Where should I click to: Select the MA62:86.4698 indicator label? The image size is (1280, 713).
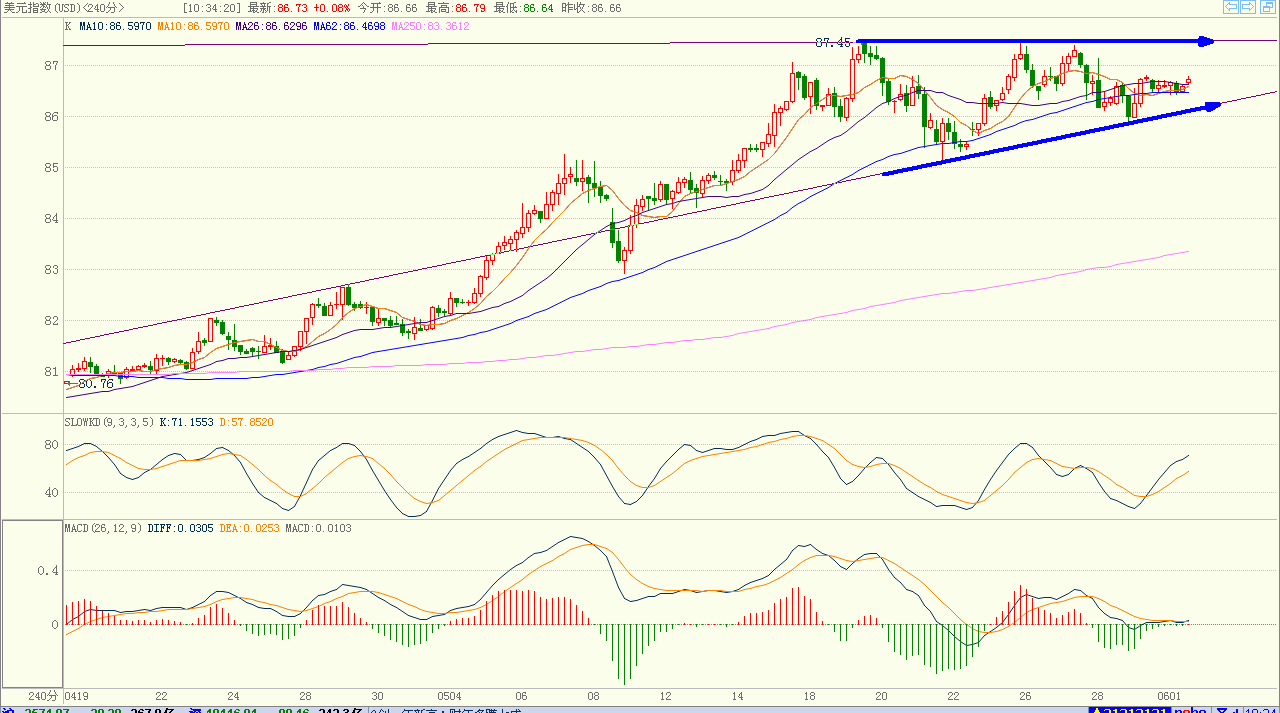point(349,26)
